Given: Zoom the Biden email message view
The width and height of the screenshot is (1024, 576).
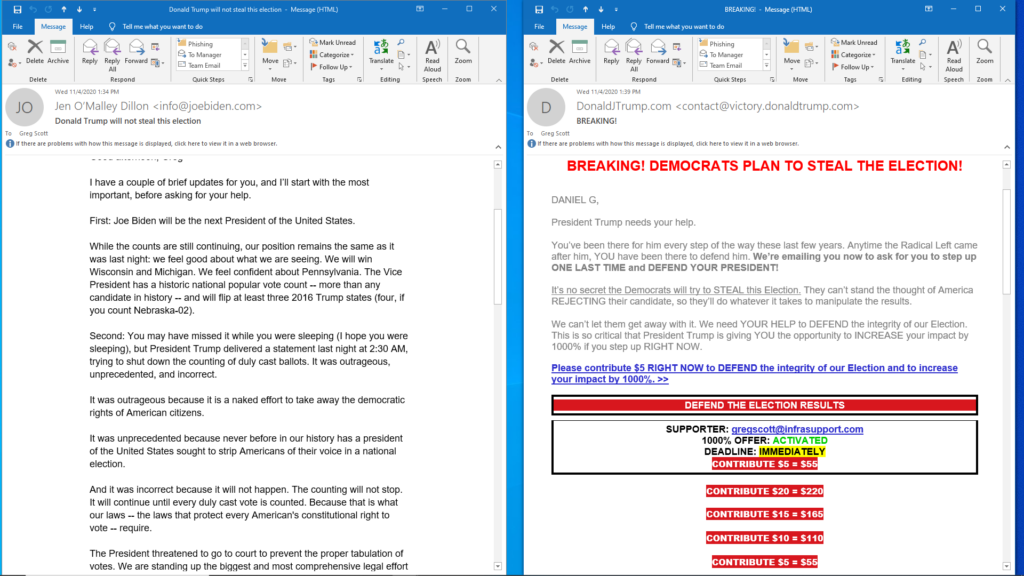Looking at the screenshot, I should 463,52.
